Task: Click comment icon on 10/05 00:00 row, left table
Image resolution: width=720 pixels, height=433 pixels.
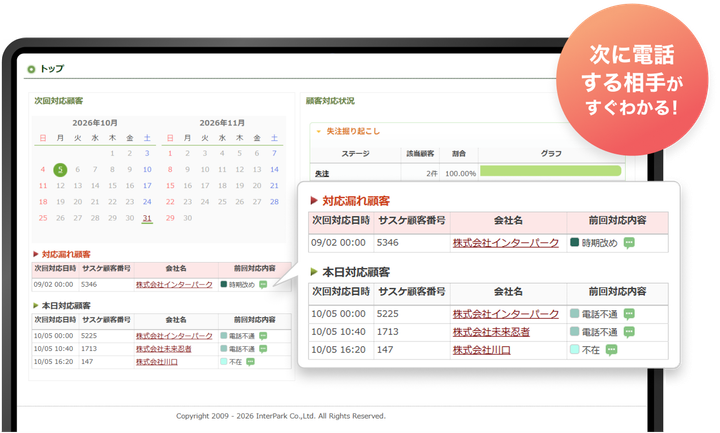Action: tap(263, 336)
